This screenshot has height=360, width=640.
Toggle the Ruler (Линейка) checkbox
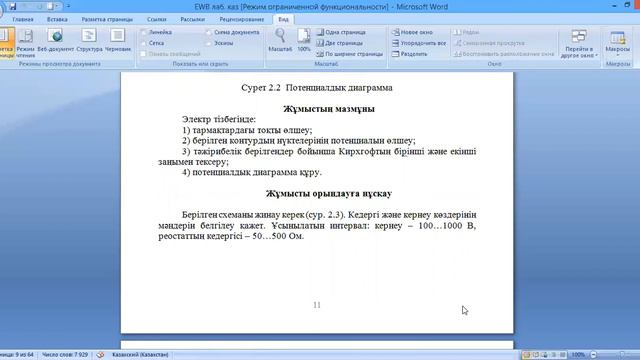[143, 32]
